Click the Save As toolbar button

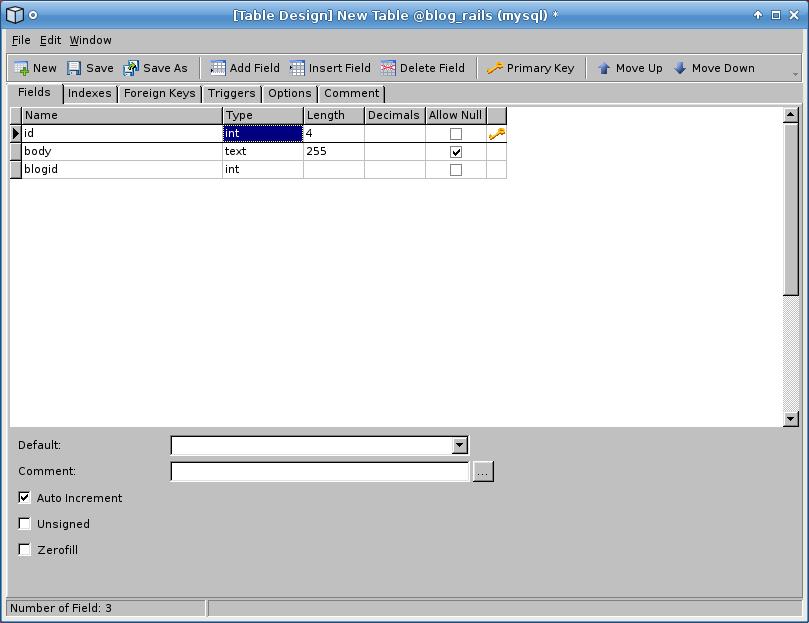click(x=155, y=68)
